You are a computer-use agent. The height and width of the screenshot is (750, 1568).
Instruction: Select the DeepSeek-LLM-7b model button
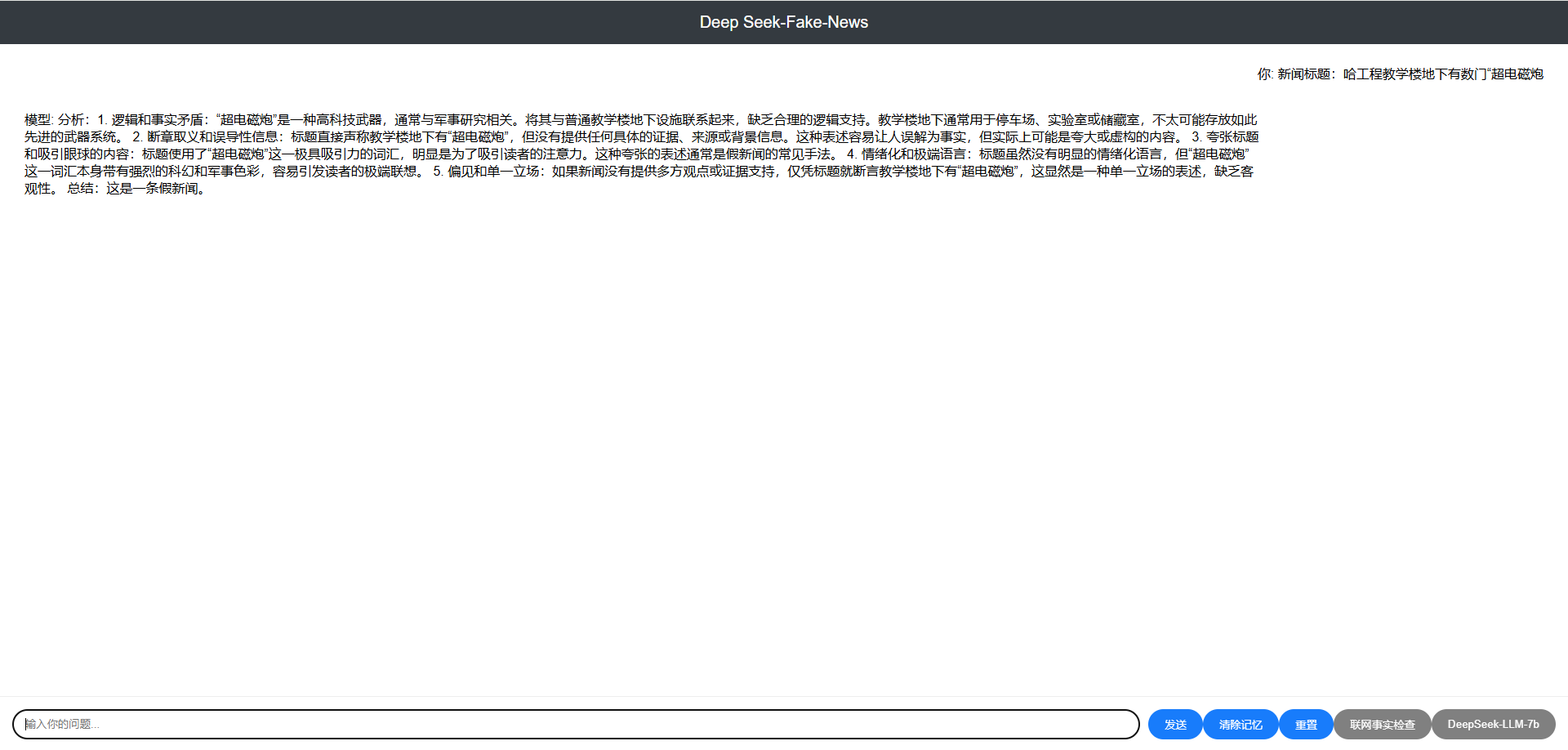(1493, 724)
